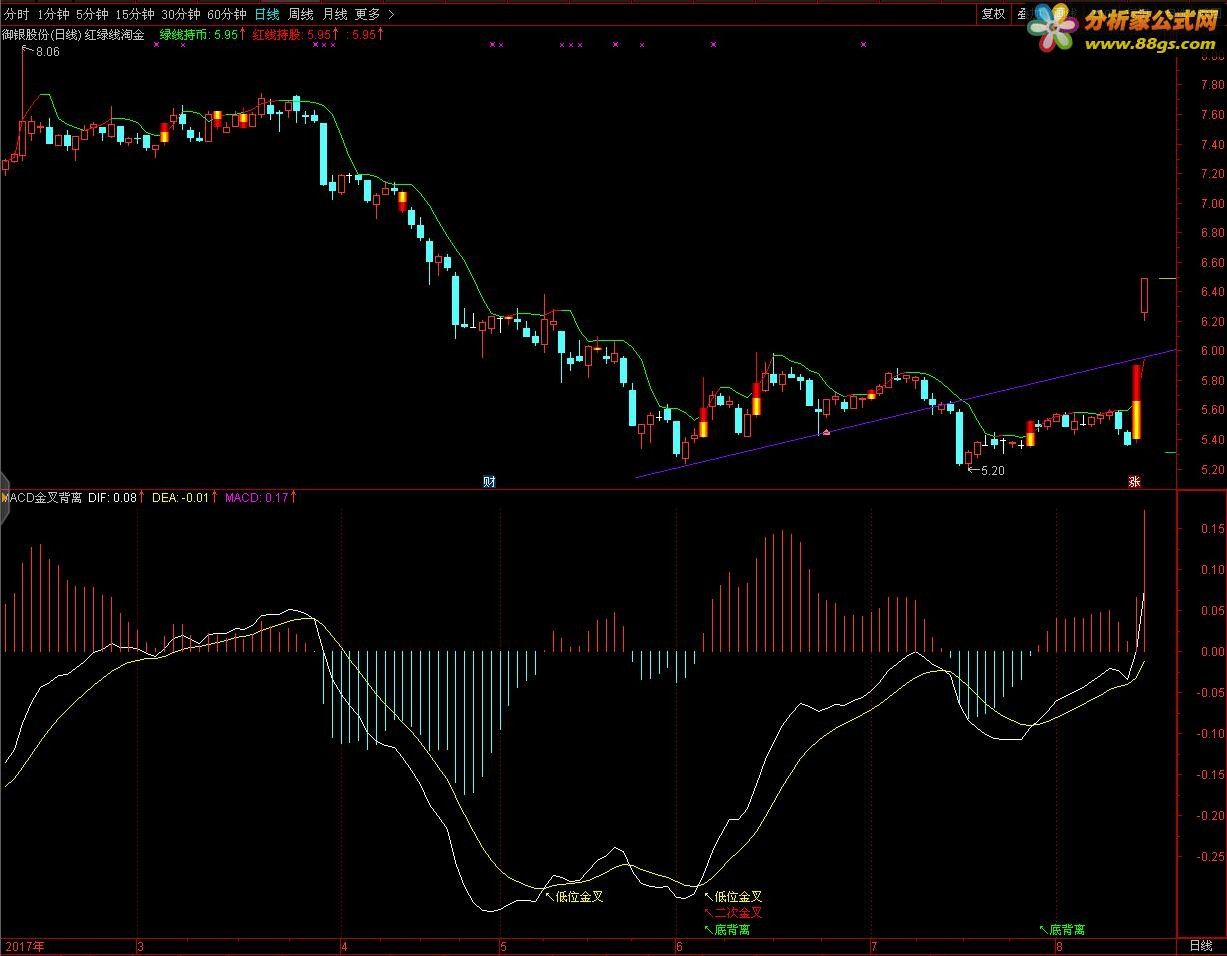Click the 日线 period button at bottom right
Image resolution: width=1227 pixels, height=956 pixels.
pos(1200,946)
